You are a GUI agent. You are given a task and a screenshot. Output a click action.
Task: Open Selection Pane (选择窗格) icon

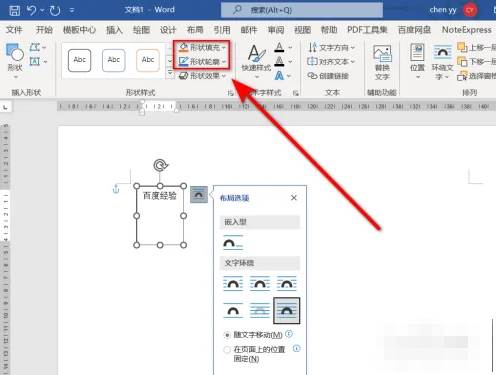pos(462,76)
